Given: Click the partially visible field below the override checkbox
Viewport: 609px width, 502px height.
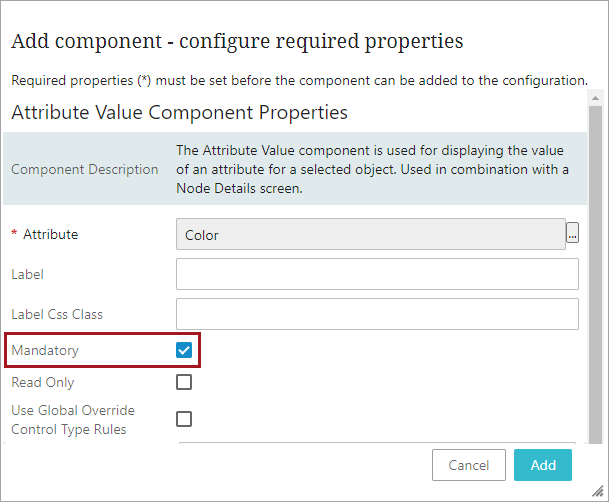Looking at the screenshot, I should 377,444.
